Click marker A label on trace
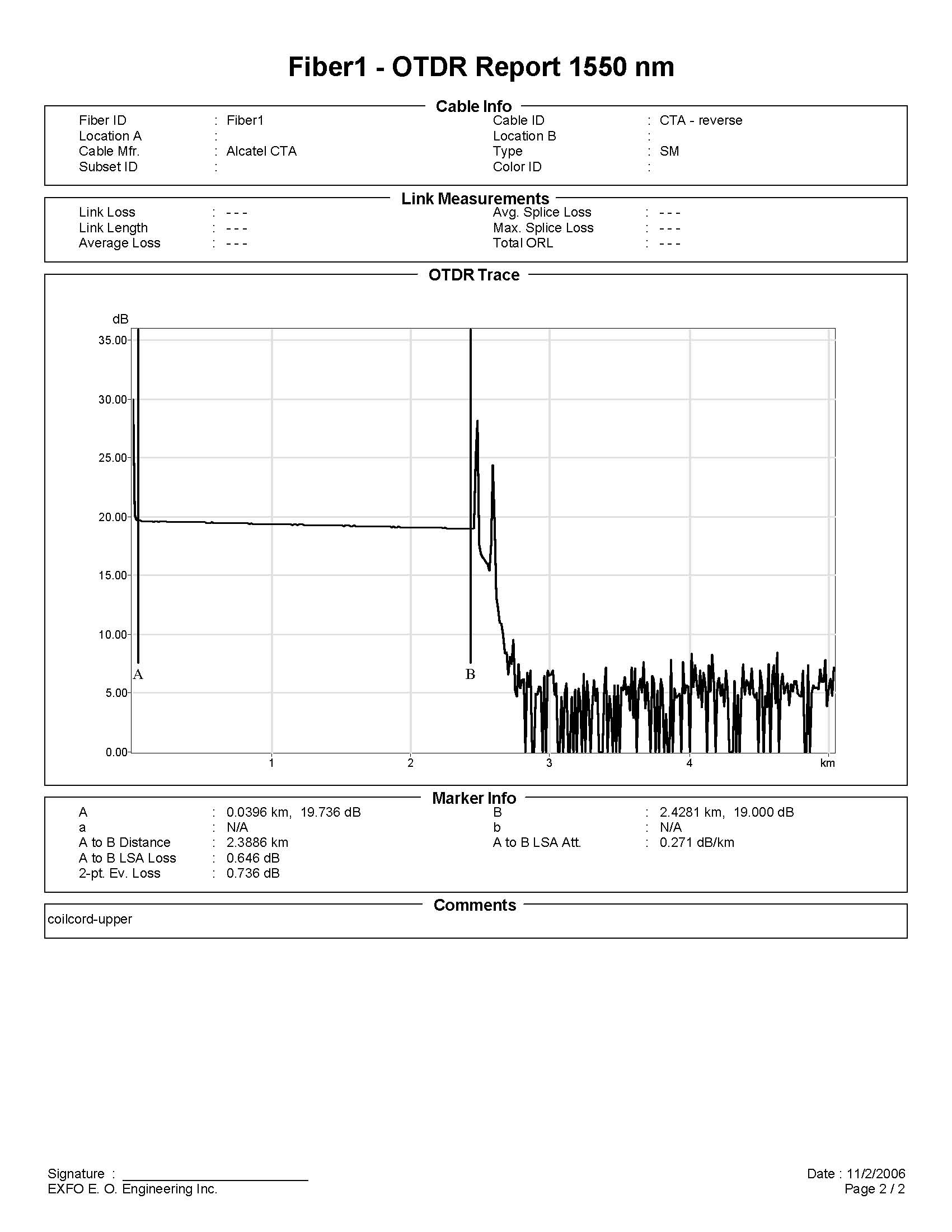The image size is (952, 1232). click(138, 674)
